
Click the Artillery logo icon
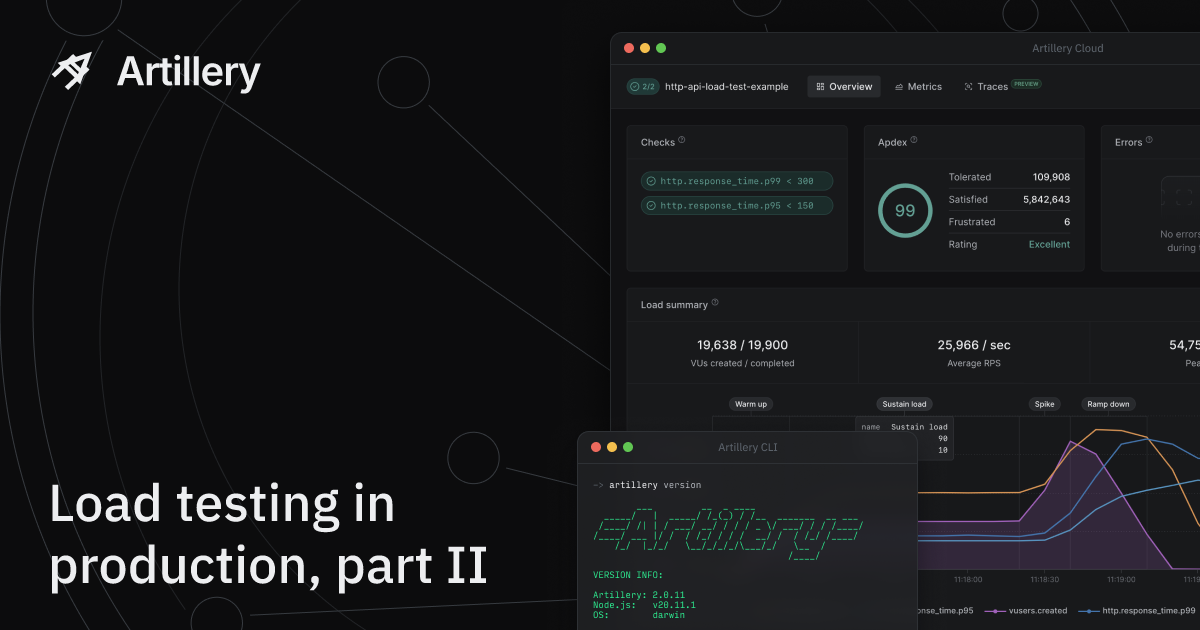[x=72, y=71]
